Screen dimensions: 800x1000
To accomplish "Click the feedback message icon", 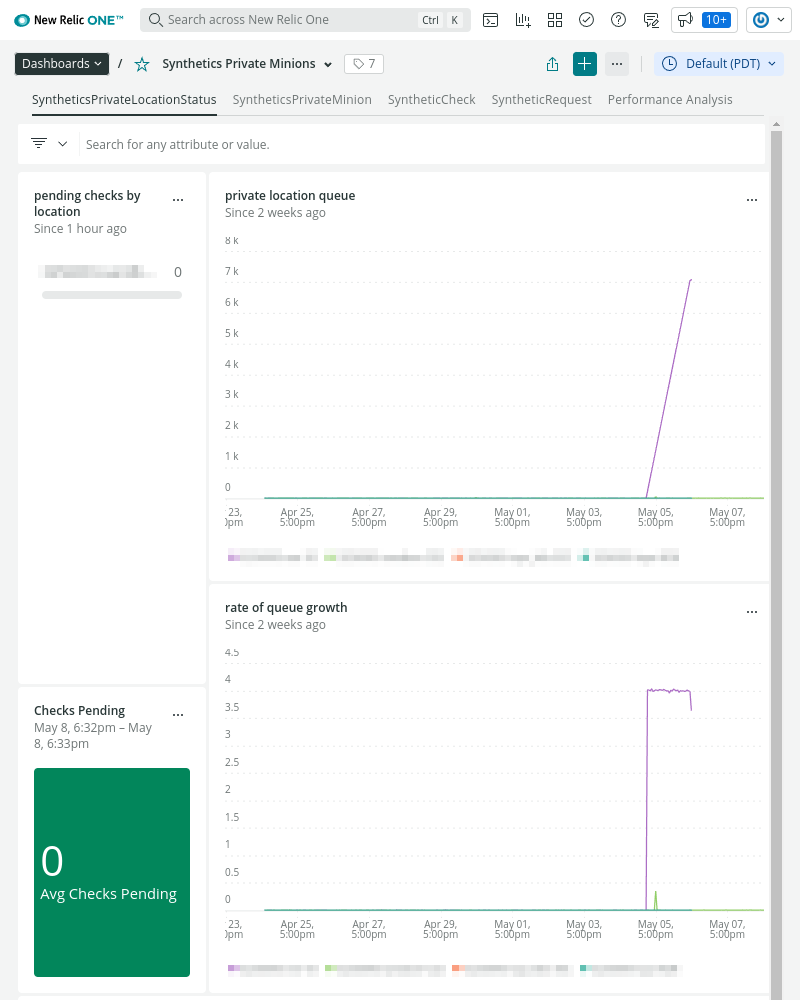I will [x=651, y=19].
